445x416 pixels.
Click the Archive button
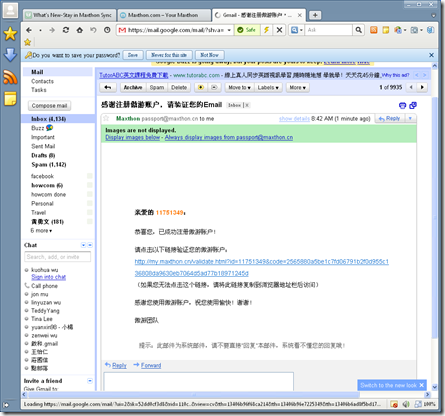click(x=133, y=87)
